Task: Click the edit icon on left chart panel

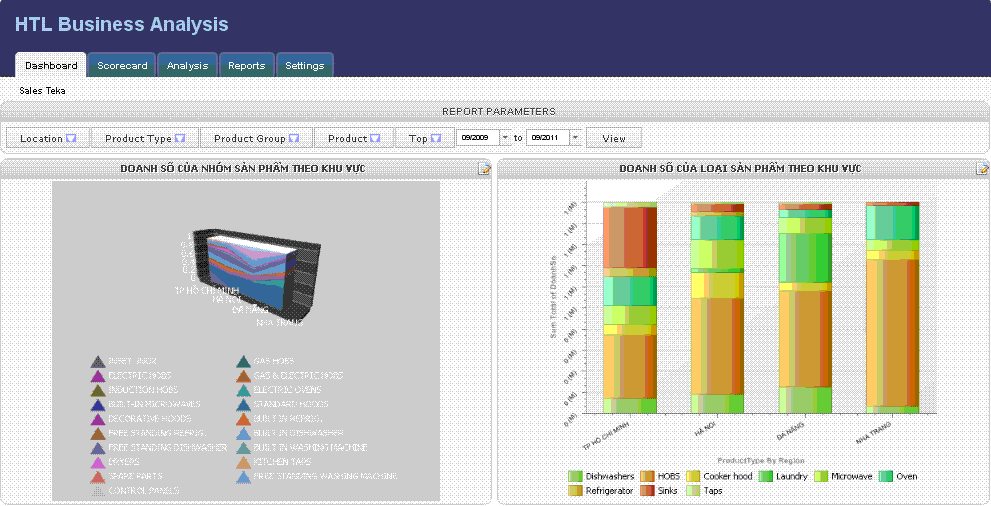Action: tap(484, 169)
